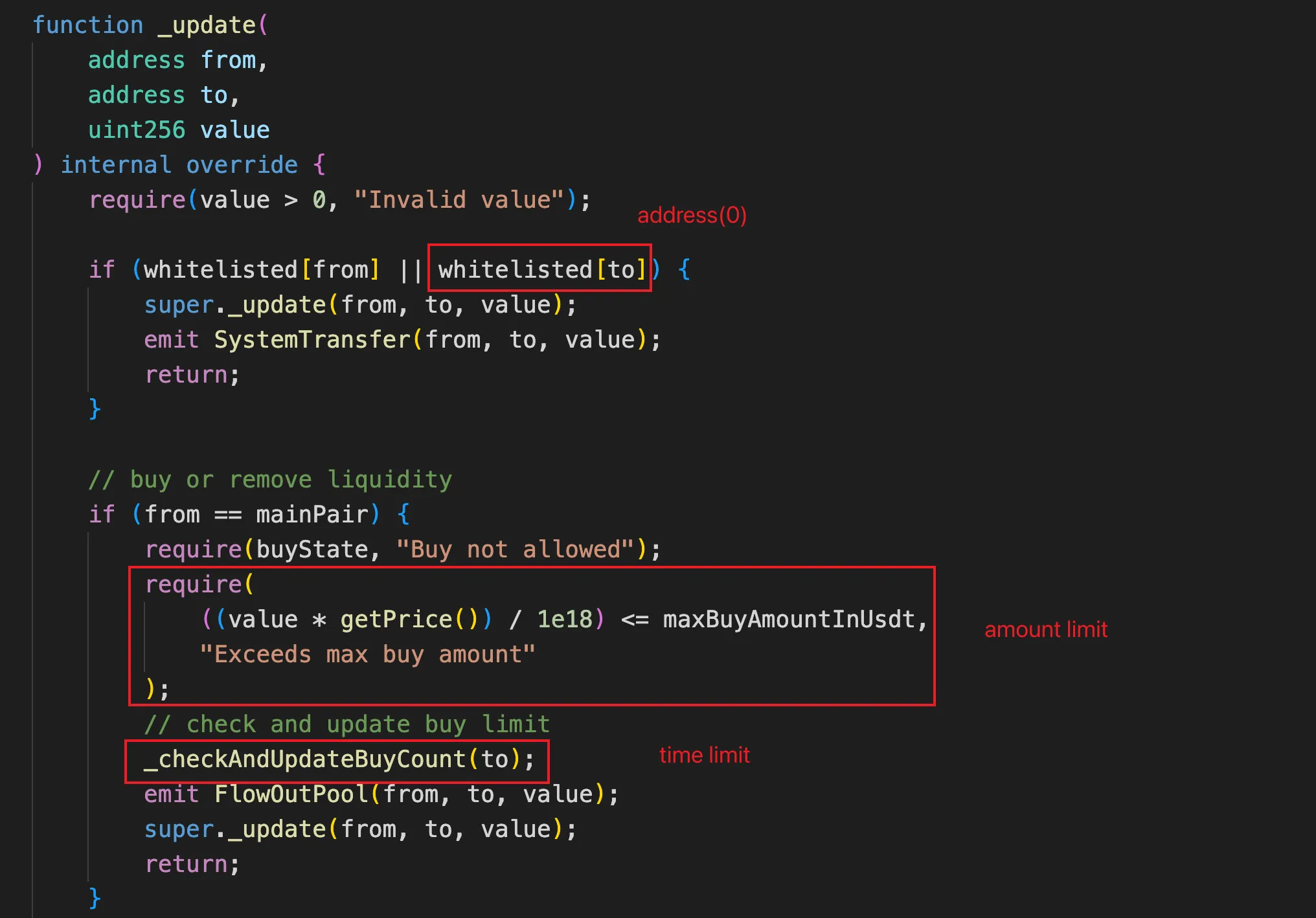This screenshot has width=1316, height=918.
Task: Click the FlowOutPool event name
Action: [291, 794]
